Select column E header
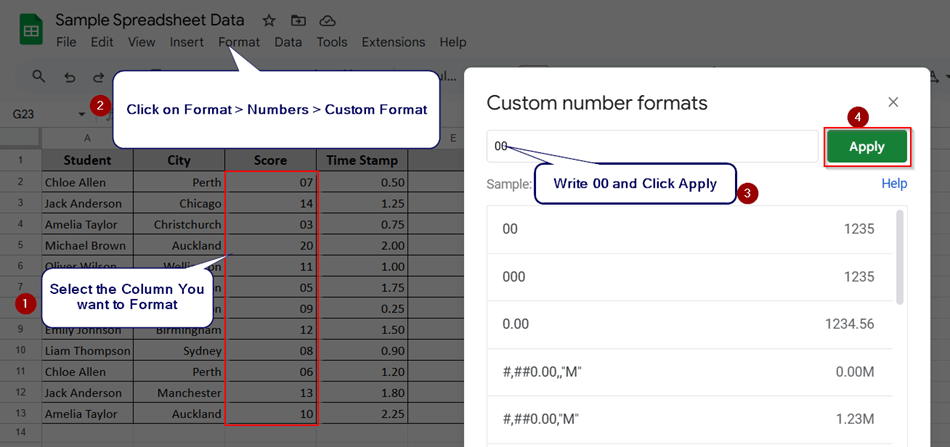 pos(453,138)
